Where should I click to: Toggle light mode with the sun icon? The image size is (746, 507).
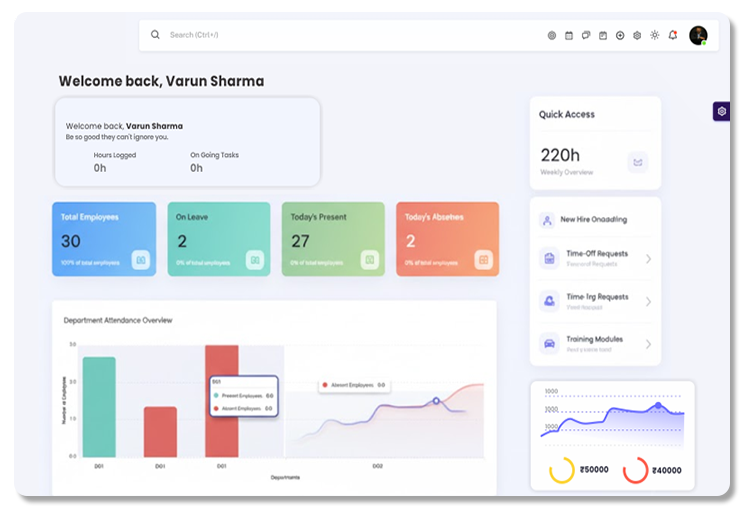[x=655, y=35]
